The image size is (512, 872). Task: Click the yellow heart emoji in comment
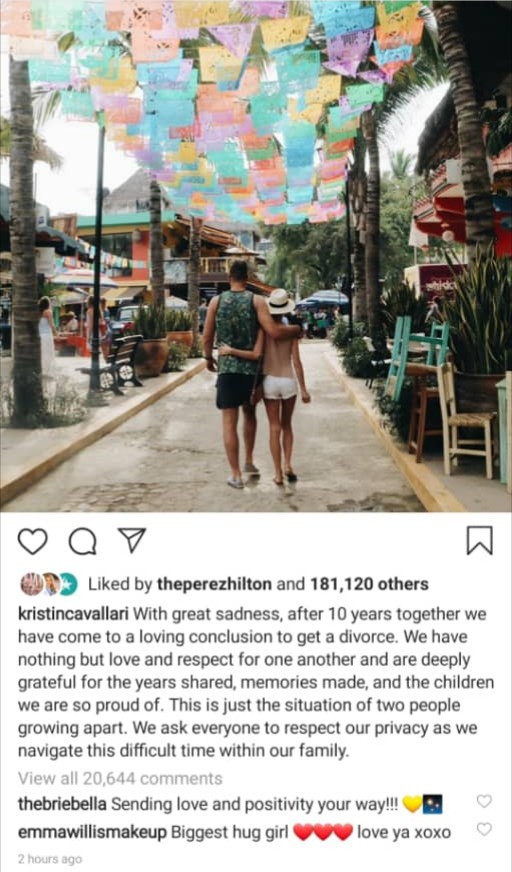(412, 804)
